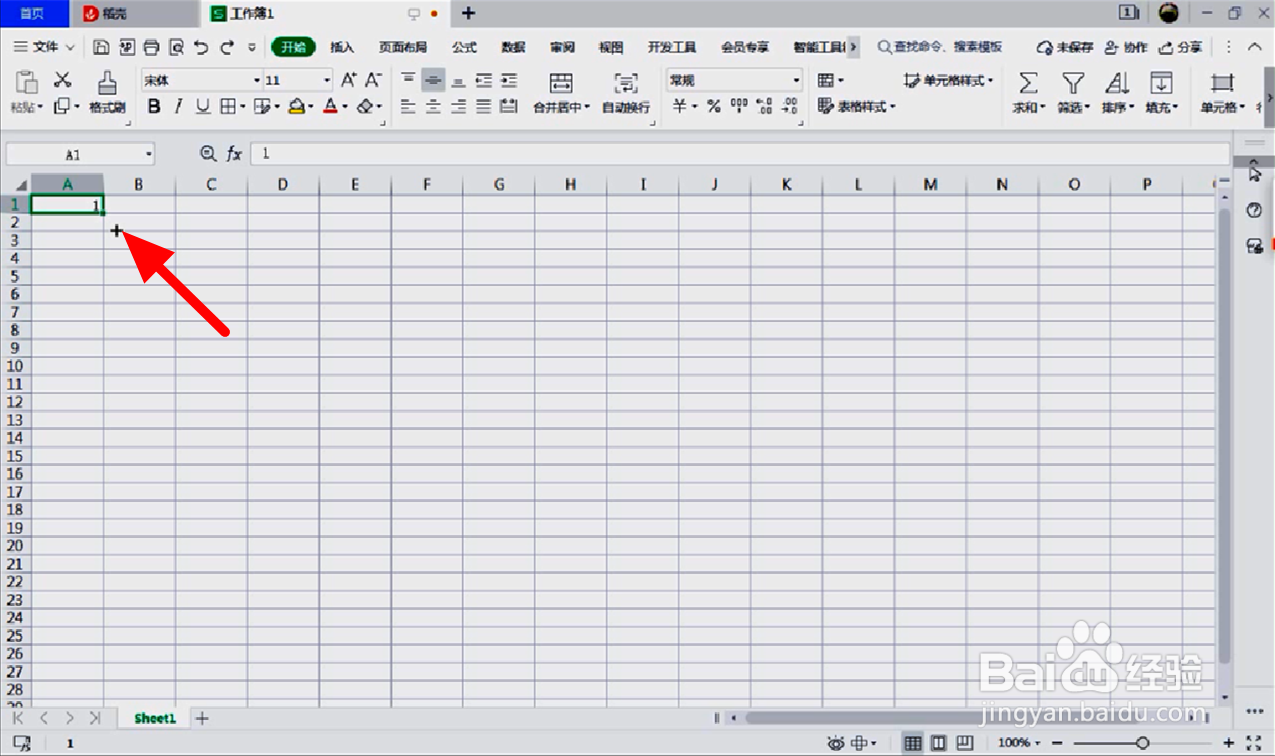This screenshot has height=756, width=1275.
Task: Expand the Name Box dropdown arrow
Action: (149, 154)
